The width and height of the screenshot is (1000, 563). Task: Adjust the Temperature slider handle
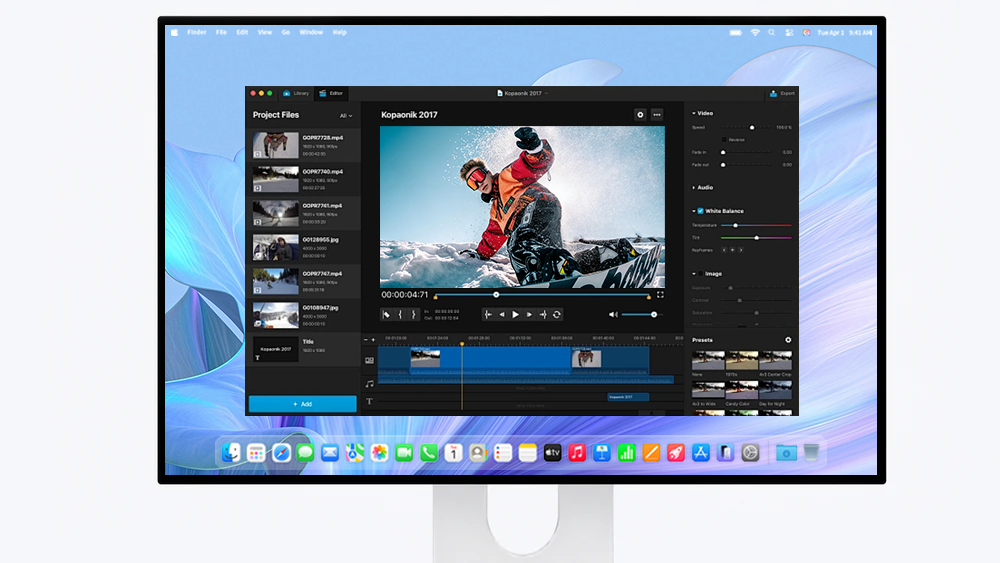pos(735,225)
